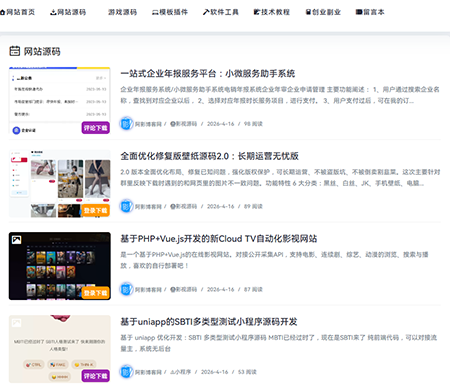Select 模板插件 in the navigation bar

[170, 12]
